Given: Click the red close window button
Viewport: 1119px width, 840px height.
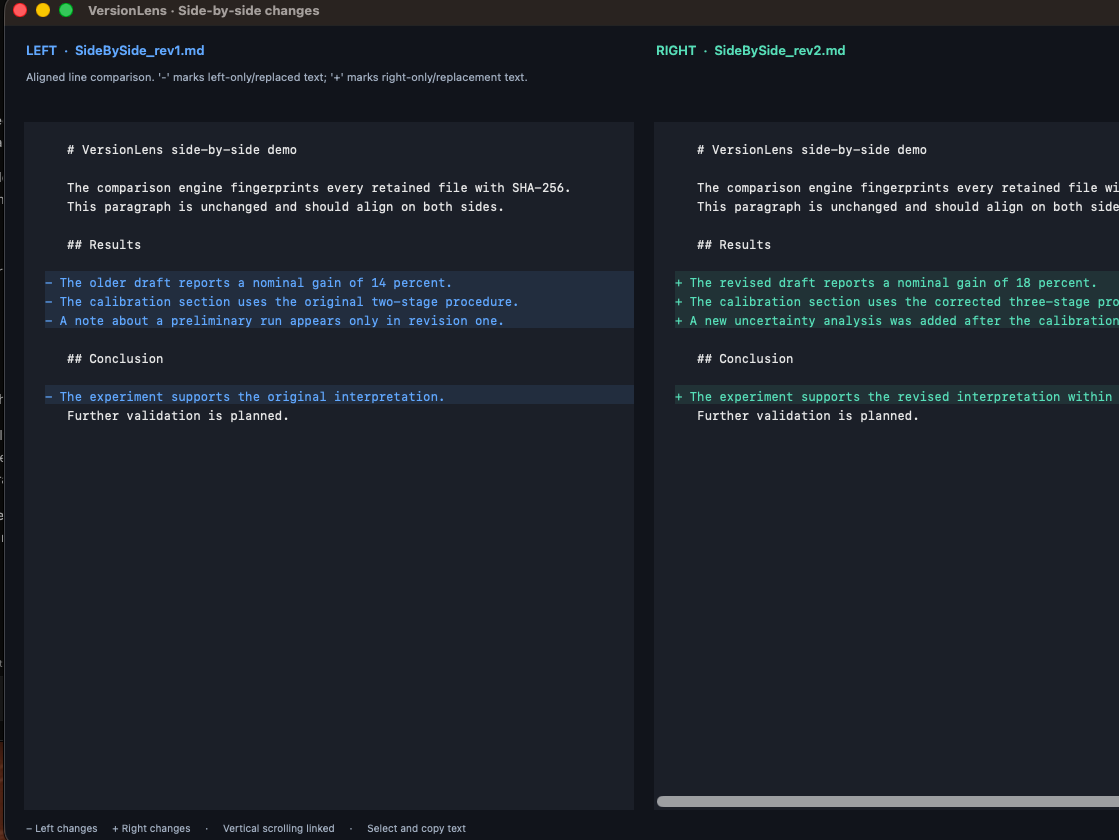Looking at the screenshot, I should (20, 10).
